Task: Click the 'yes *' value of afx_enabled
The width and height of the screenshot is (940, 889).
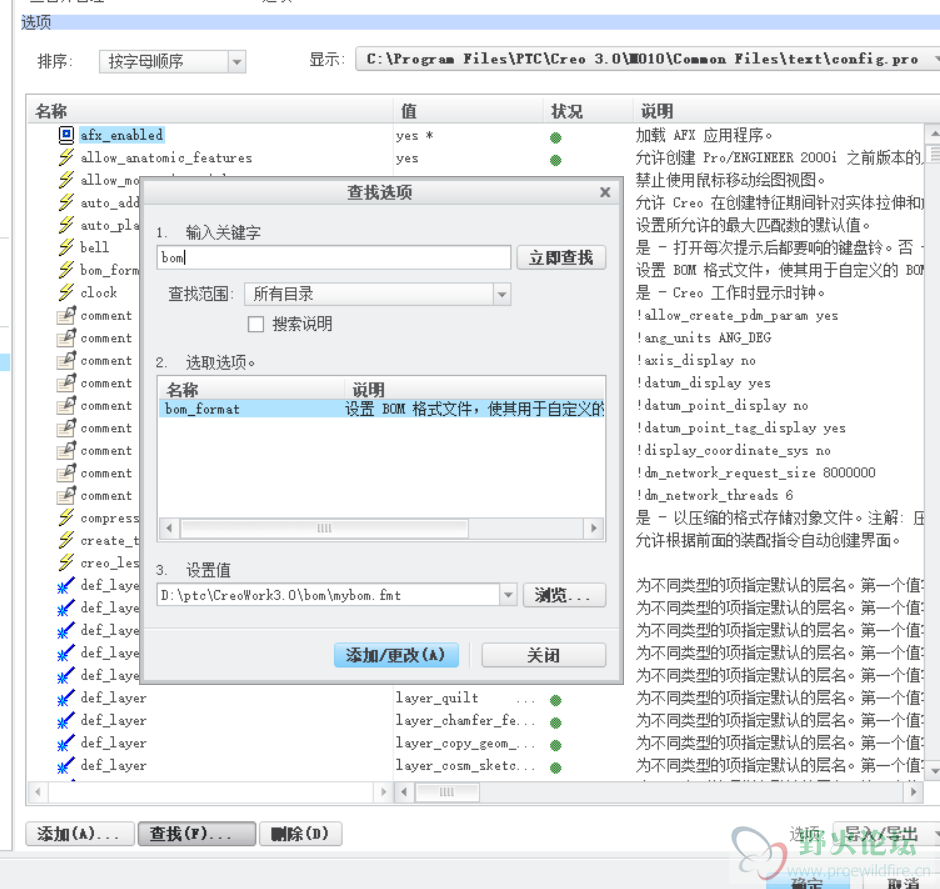Action: [x=414, y=135]
